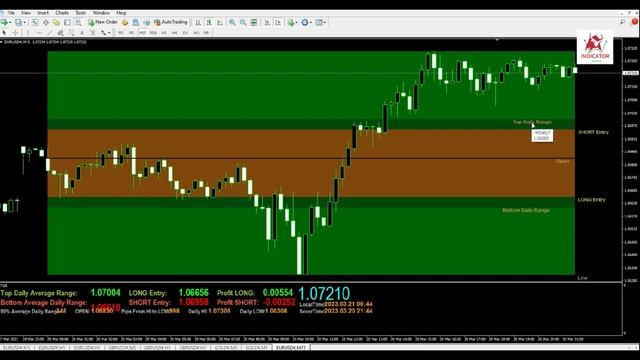Open the Templates icon
This screenshot has height=360, width=640.
click(x=319, y=22)
